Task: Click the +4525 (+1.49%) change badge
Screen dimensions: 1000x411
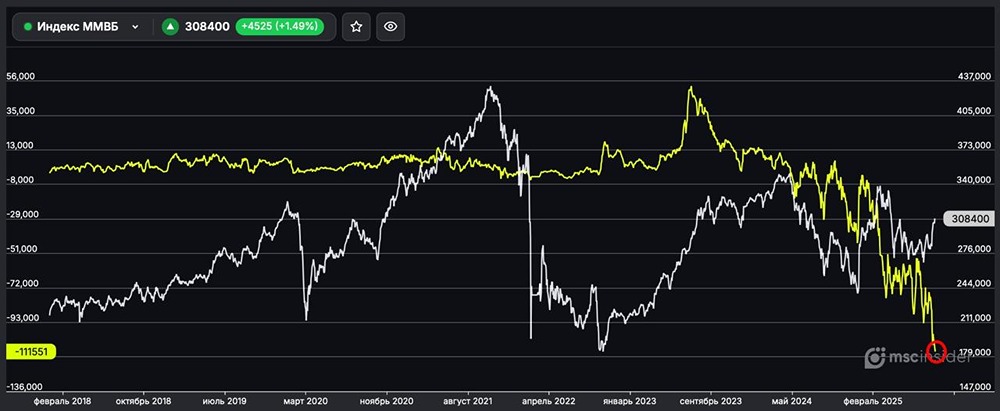Action: point(279,27)
